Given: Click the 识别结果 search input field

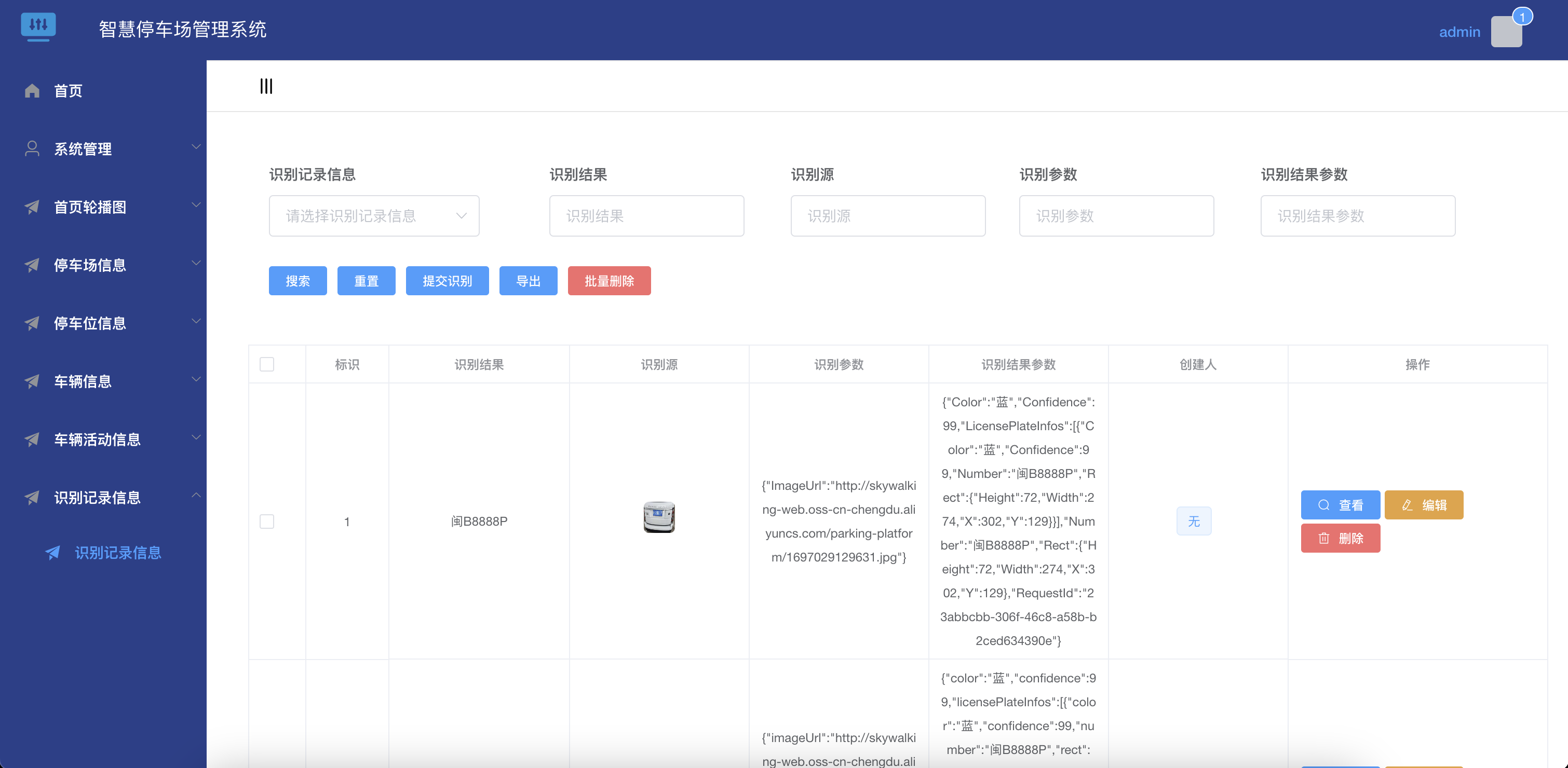Looking at the screenshot, I should coord(646,215).
